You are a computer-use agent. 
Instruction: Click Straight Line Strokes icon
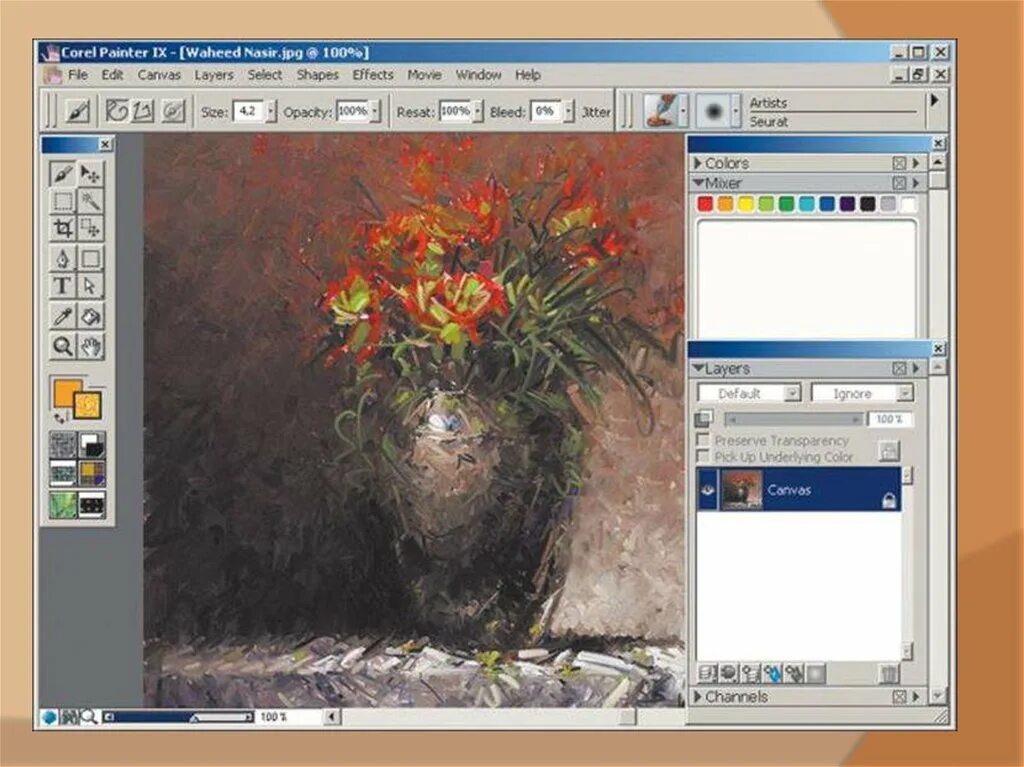pyautogui.click(x=143, y=111)
